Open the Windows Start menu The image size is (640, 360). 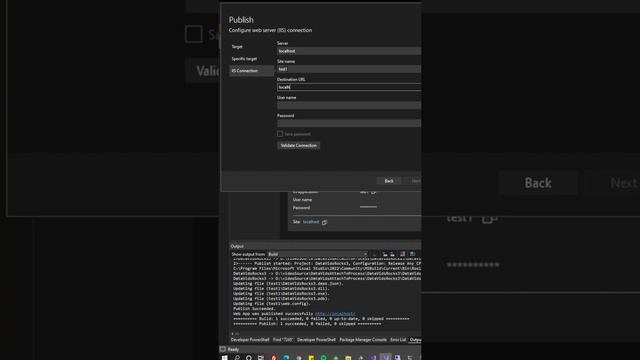pos(224,358)
